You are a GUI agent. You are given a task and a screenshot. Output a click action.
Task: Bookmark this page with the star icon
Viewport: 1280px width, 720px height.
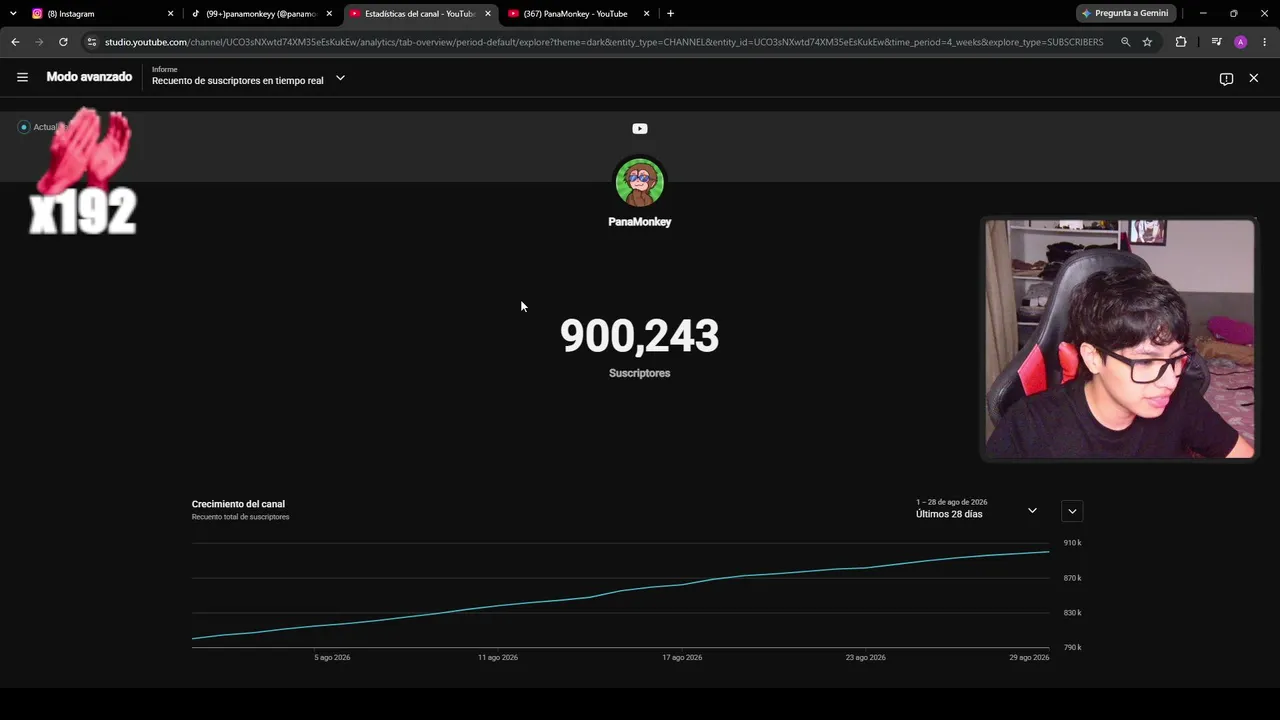click(x=1147, y=42)
